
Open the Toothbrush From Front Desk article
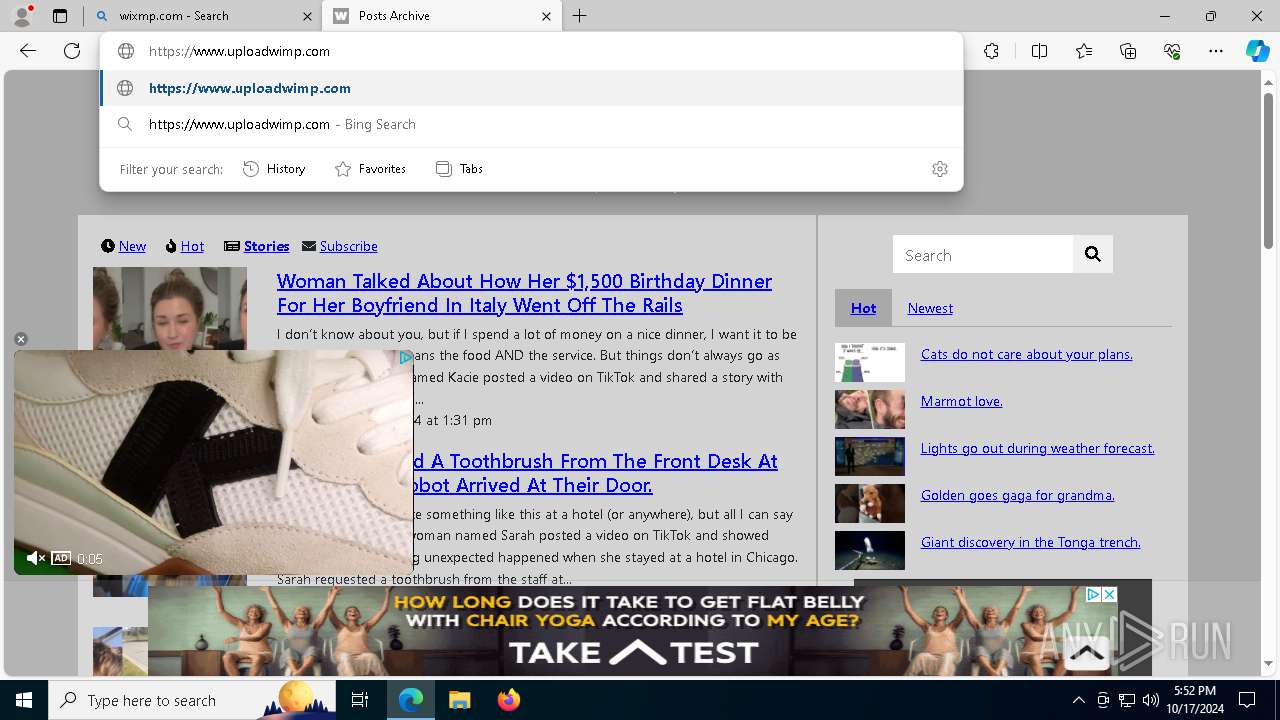pyautogui.click(x=595, y=473)
